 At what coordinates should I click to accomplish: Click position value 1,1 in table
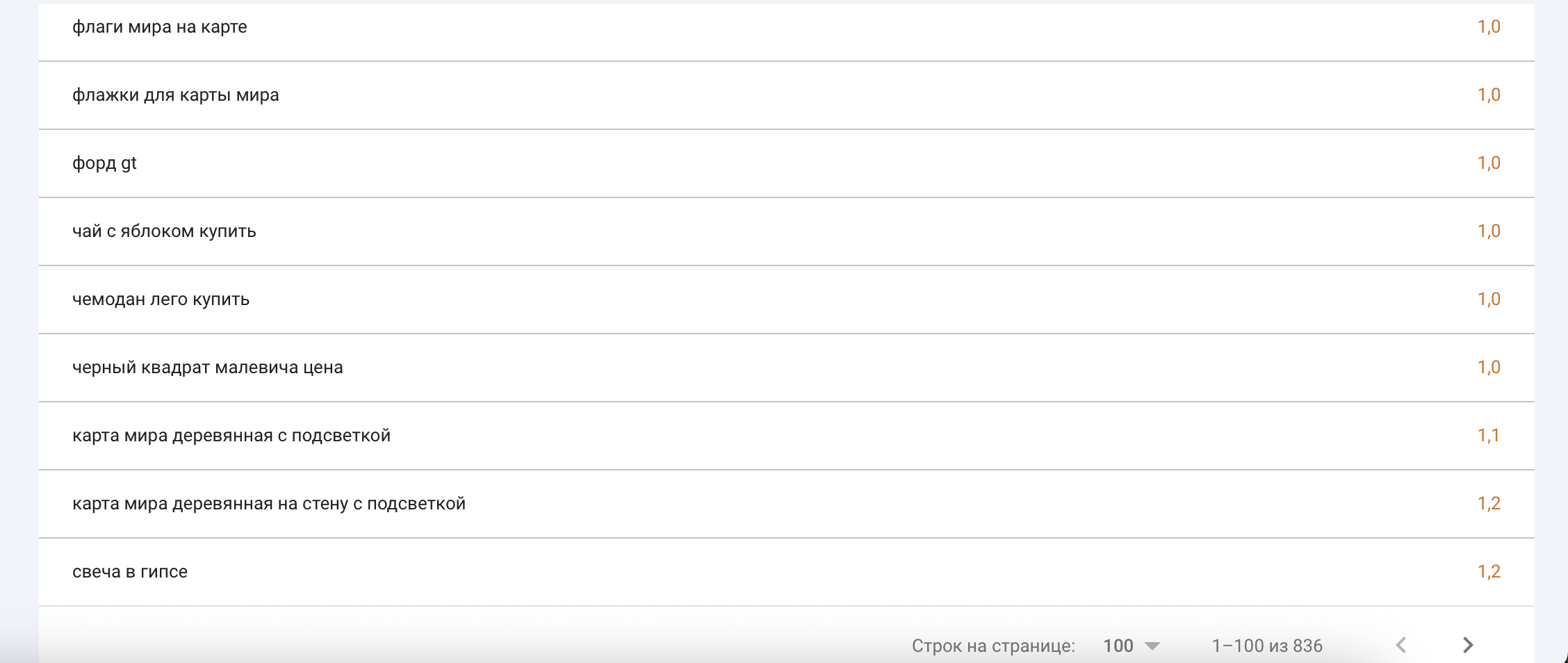point(1488,436)
